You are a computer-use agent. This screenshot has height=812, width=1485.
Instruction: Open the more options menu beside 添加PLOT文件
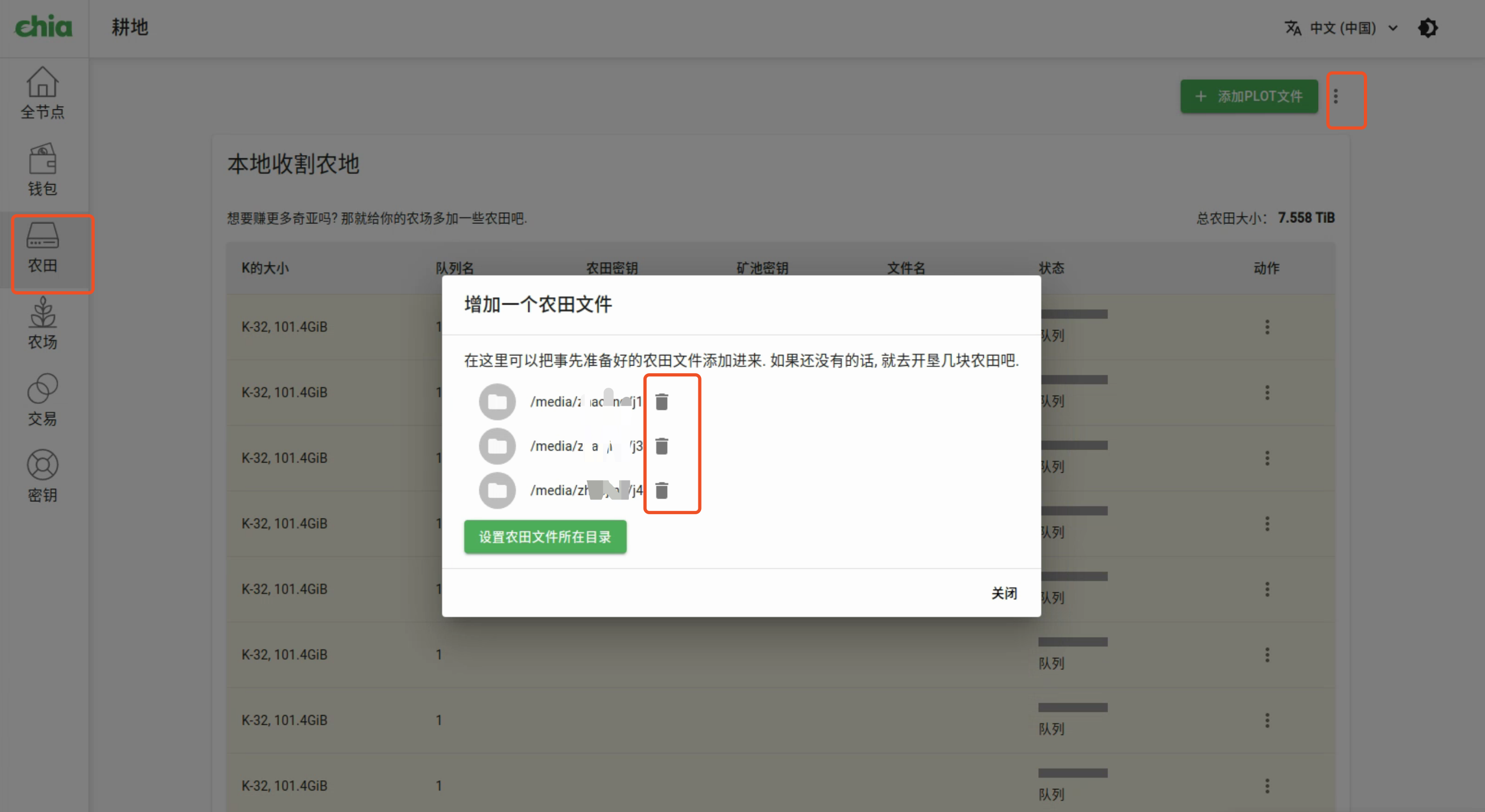pyautogui.click(x=1336, y=96)
